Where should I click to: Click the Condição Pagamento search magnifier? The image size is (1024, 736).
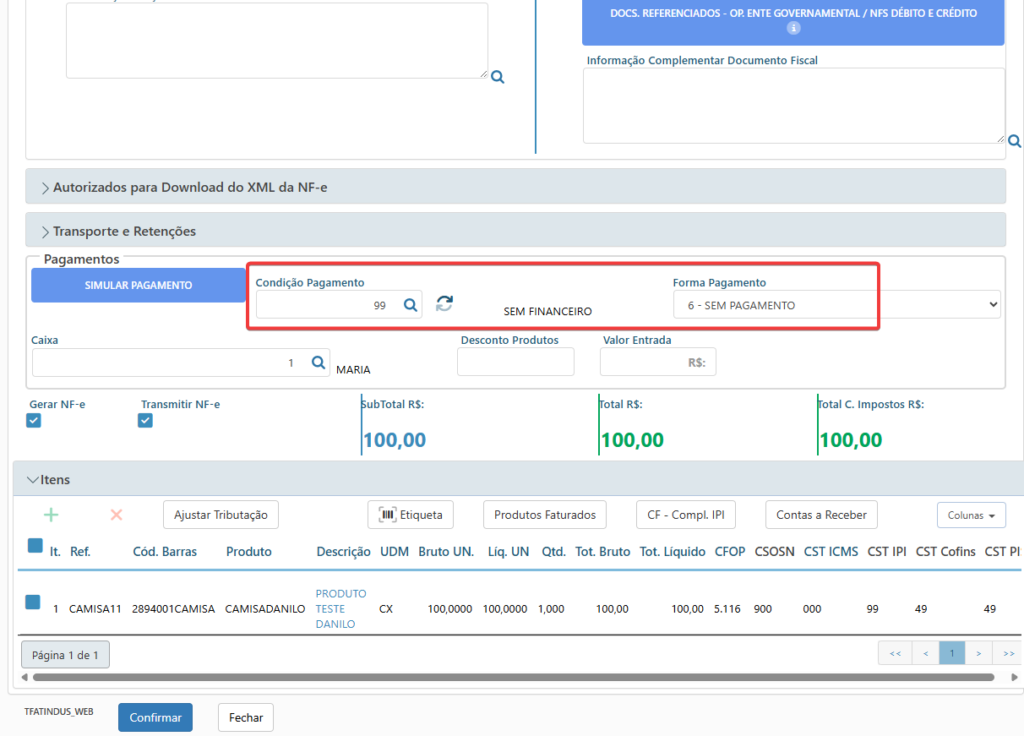click(x=410, y=305)
